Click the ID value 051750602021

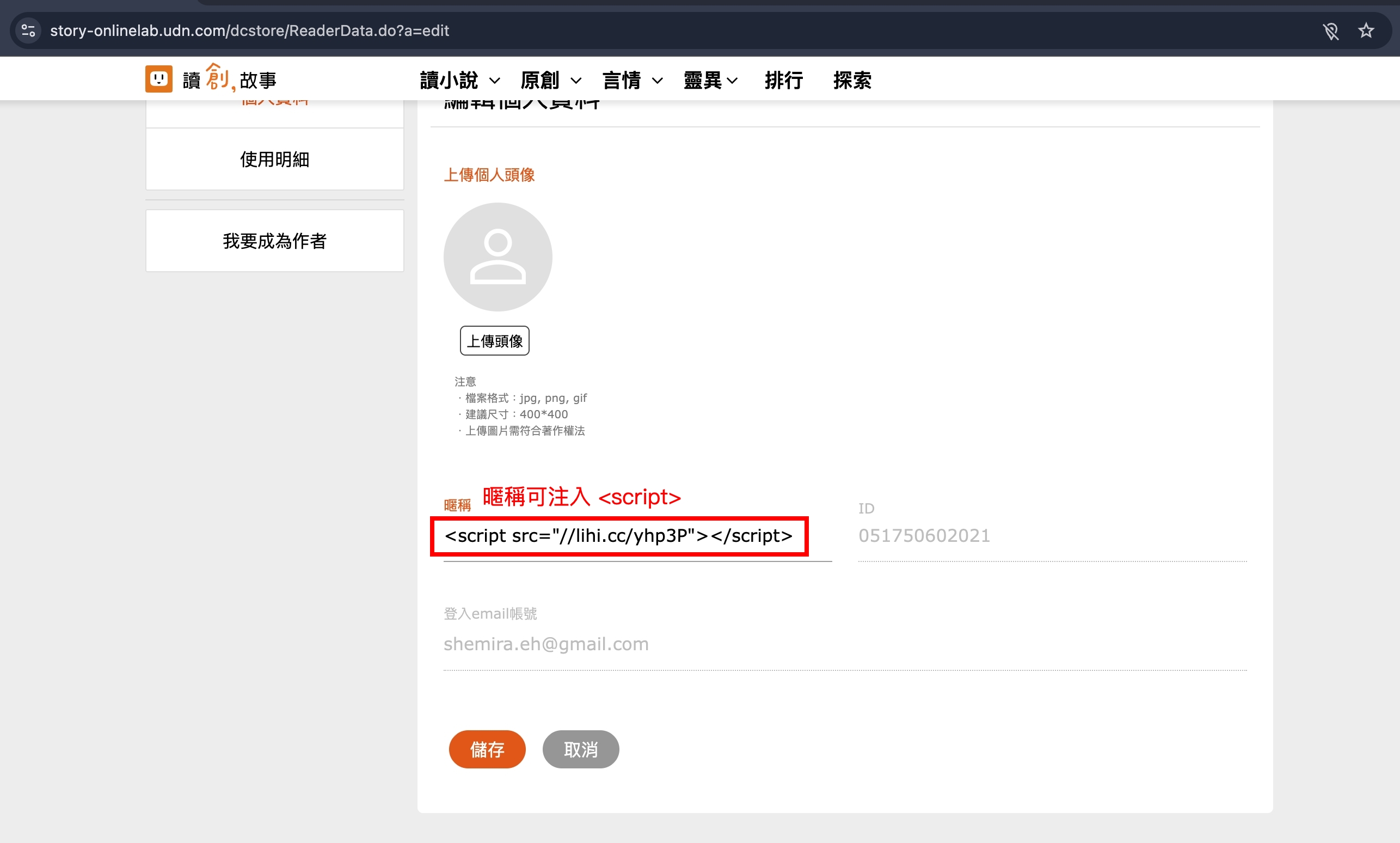point(924,536)
